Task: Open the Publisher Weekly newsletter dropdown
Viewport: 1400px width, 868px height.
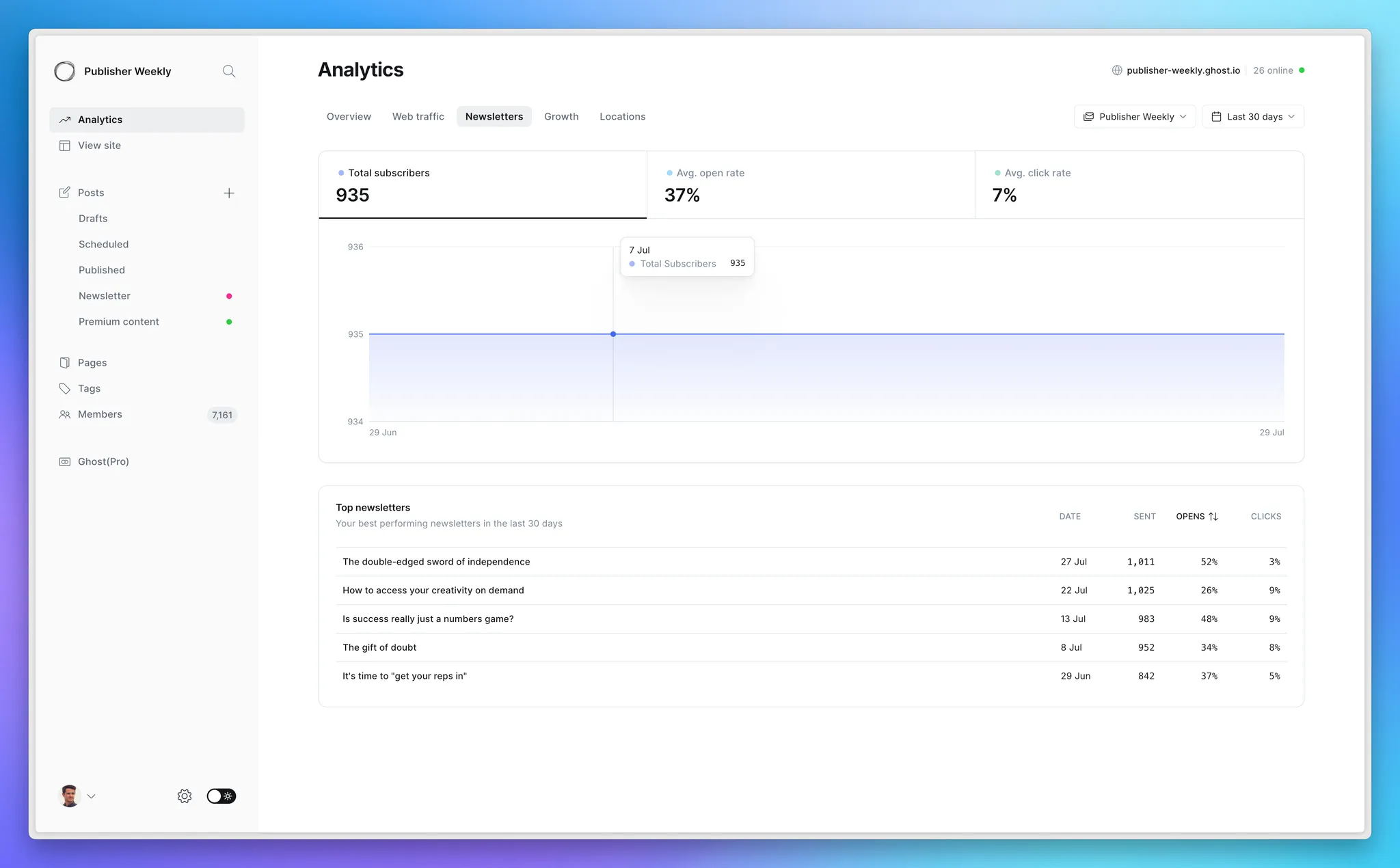Action: (1135, 117)
